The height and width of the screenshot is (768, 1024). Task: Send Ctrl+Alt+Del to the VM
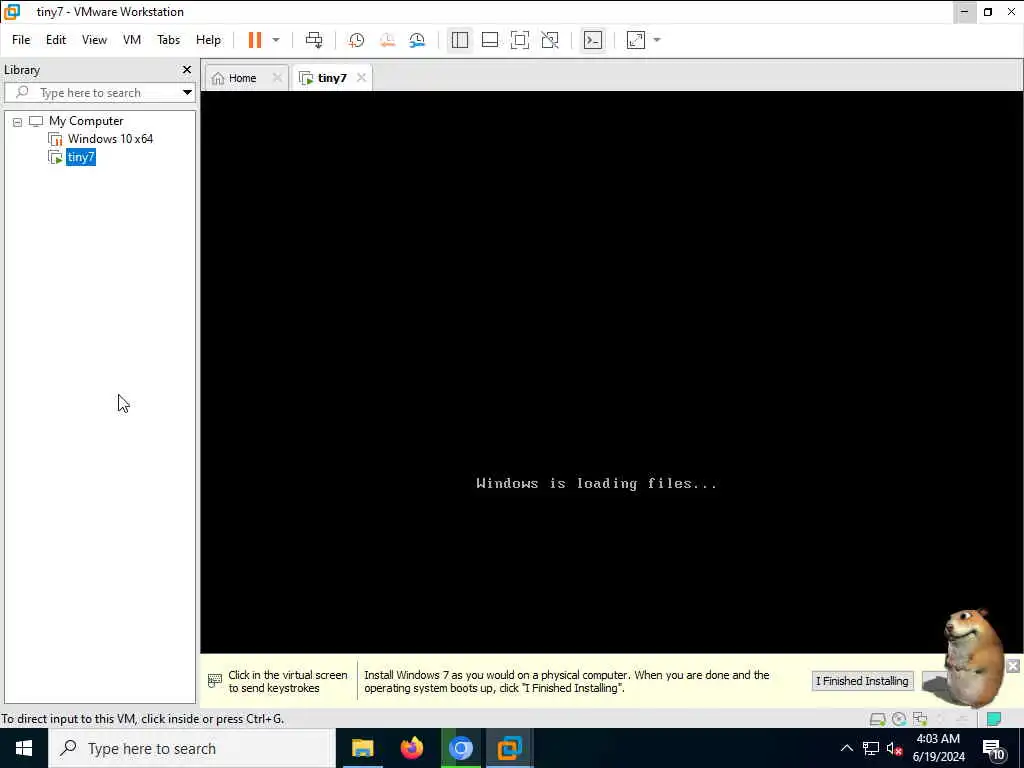click(313, 40)
